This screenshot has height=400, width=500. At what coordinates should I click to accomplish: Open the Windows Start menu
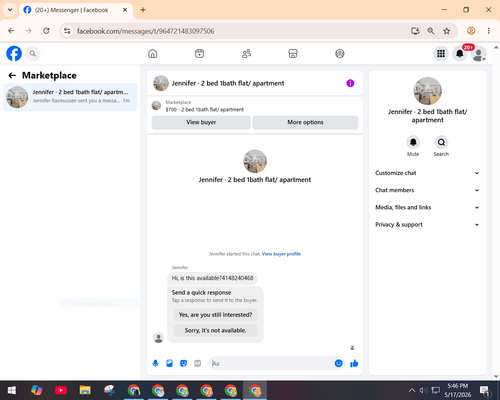[x=11, y=390]
